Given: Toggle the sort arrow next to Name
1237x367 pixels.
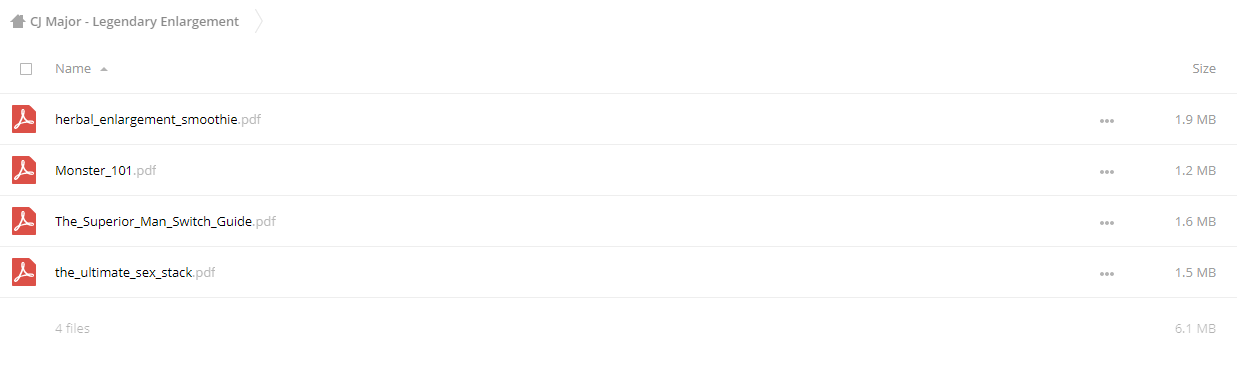Looking at the screenshot, I should click(x=104, y=69).
